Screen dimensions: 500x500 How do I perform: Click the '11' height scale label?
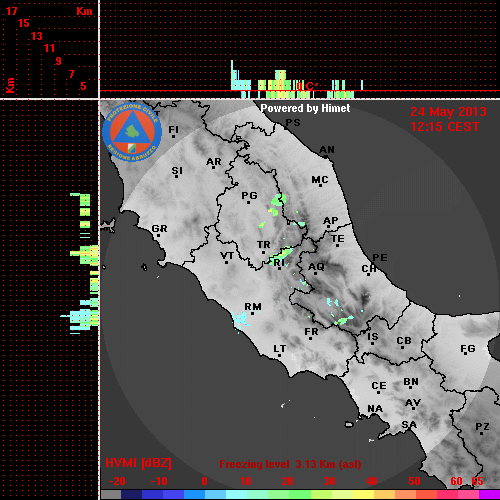click(49, 48)
